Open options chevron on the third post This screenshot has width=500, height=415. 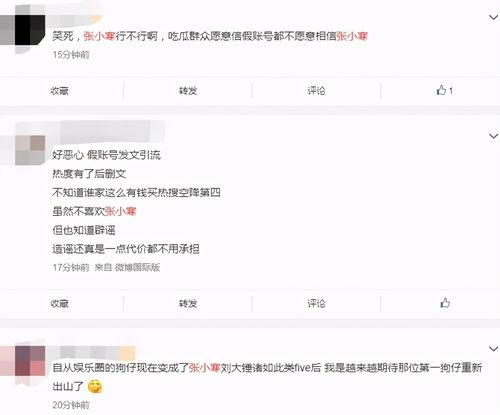(x=493, y=349)
